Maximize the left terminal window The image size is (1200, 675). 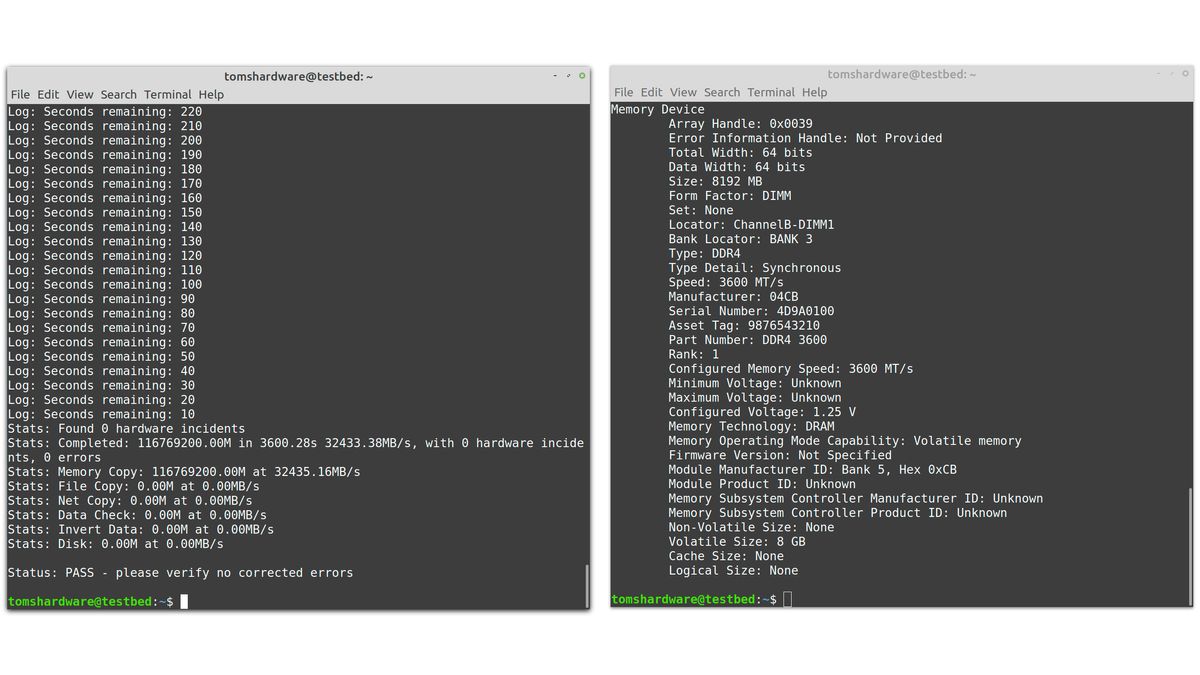(569, 76)
